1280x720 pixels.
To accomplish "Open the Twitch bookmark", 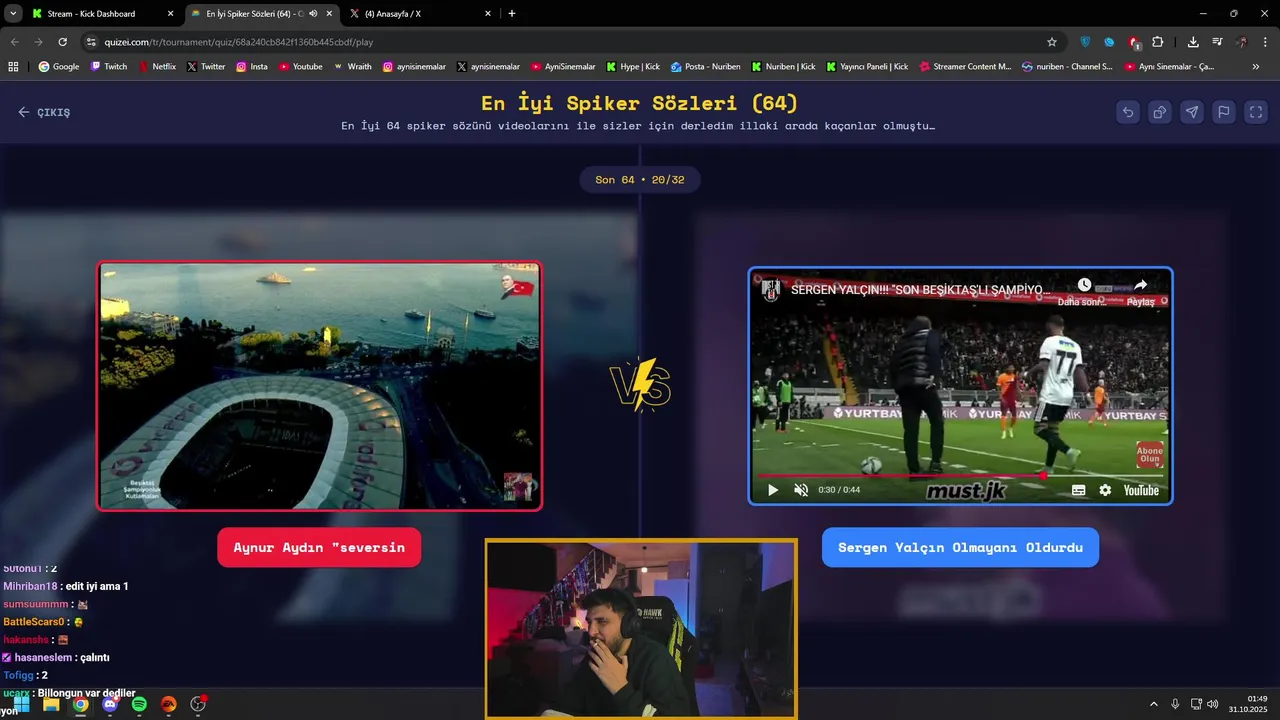I will (109, 67).
